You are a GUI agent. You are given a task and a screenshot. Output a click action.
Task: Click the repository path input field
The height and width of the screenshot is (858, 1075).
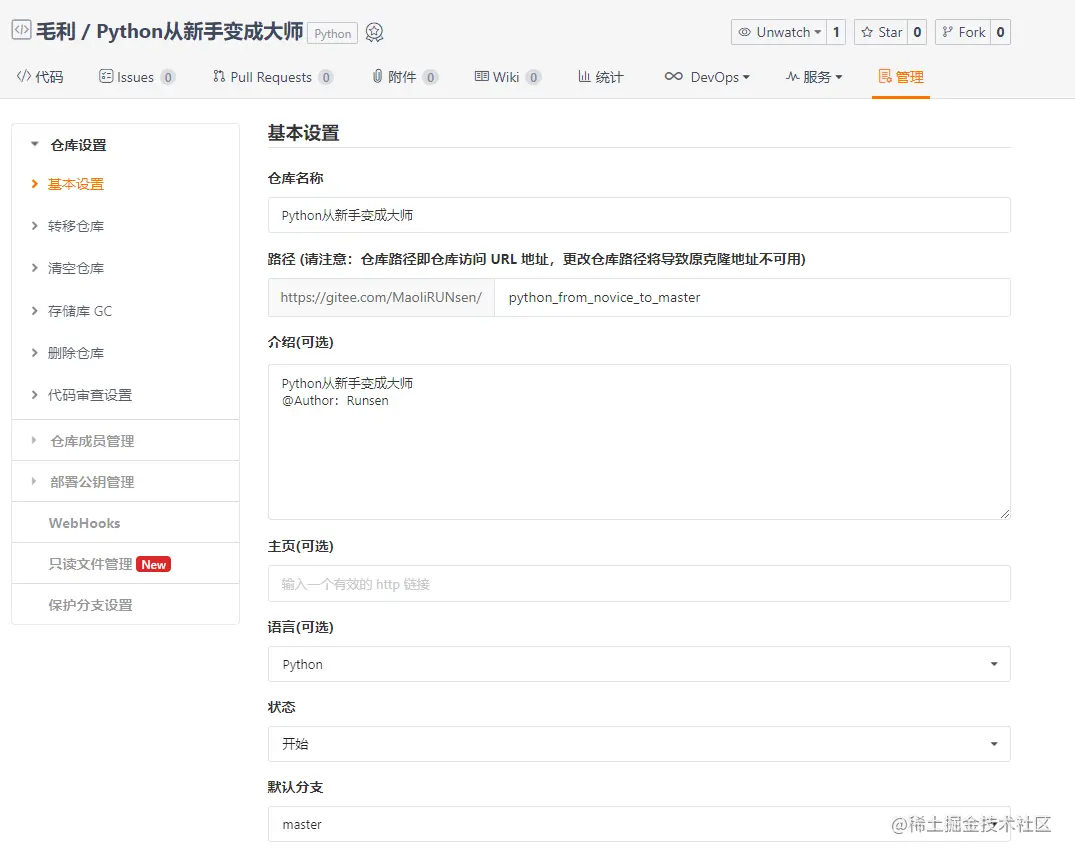click(752, 297)
